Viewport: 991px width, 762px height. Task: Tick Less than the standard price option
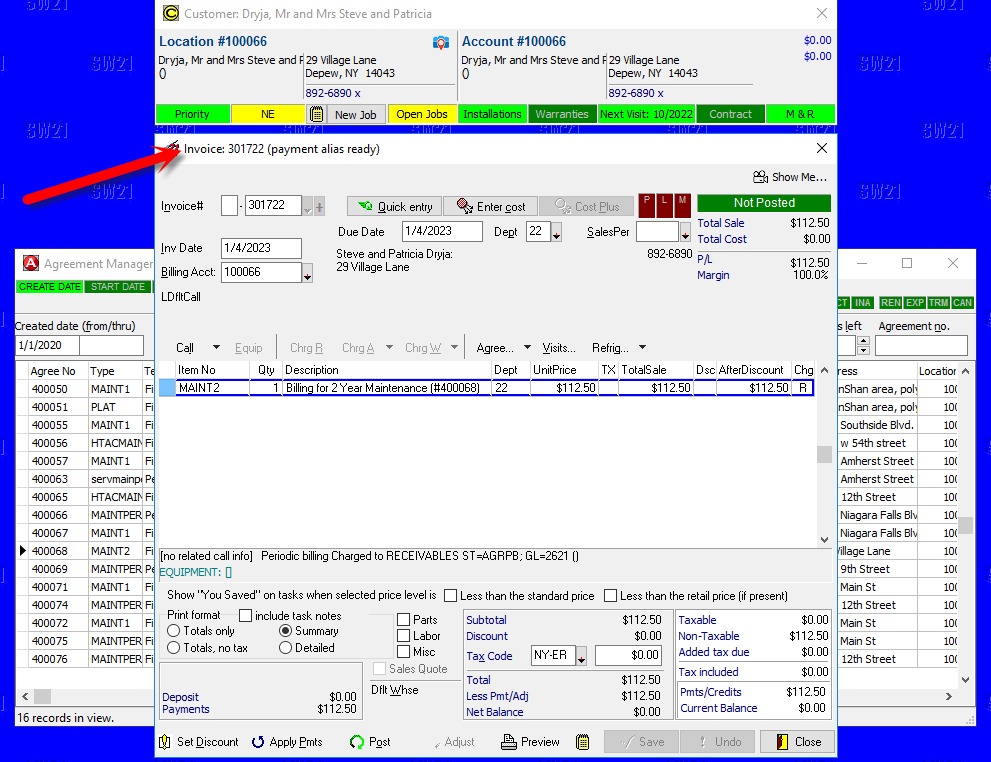451,596
